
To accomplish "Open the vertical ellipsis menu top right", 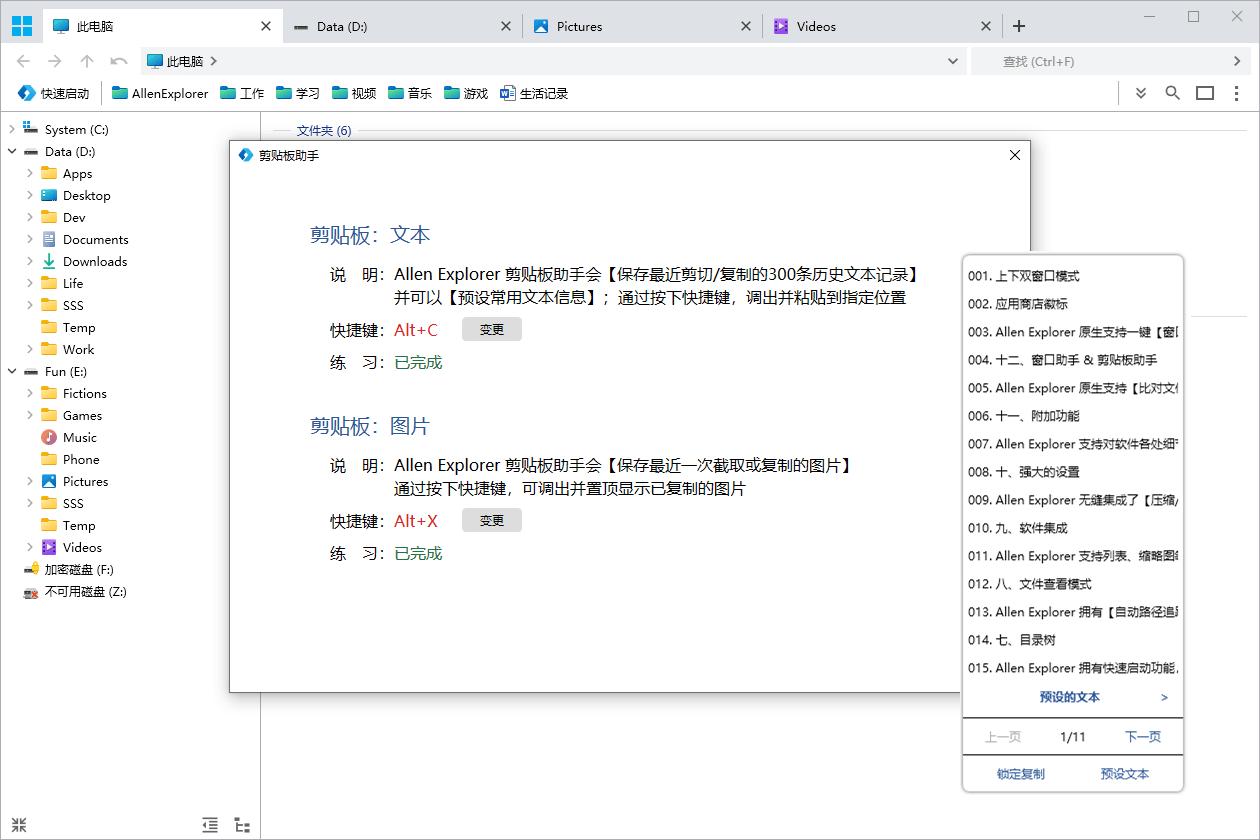I will [x=1237, y=92].
